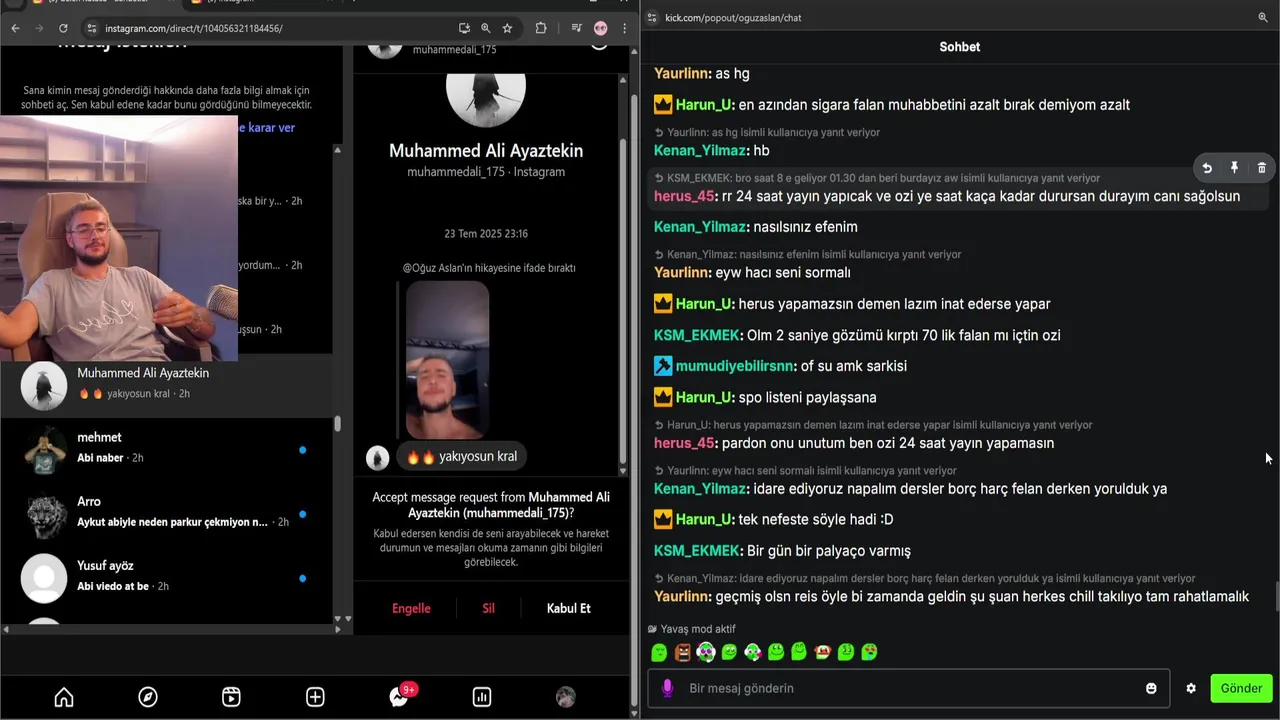The image size is (1280, 720).
Task: Open Instagram Messenger icon with 9+ badge
Action: [x=399, y=696]
